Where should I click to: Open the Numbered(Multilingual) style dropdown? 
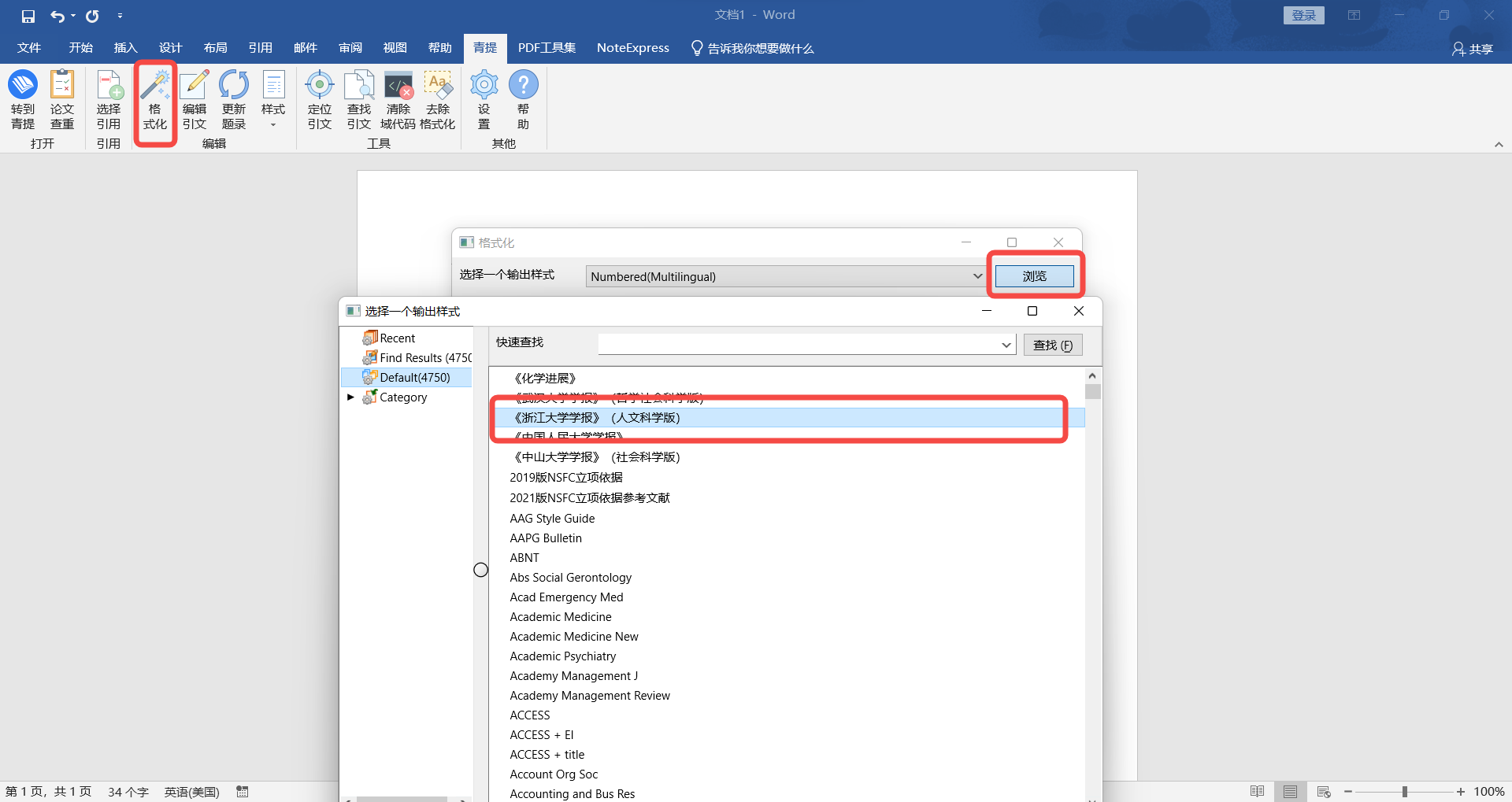tap(977, 276)
